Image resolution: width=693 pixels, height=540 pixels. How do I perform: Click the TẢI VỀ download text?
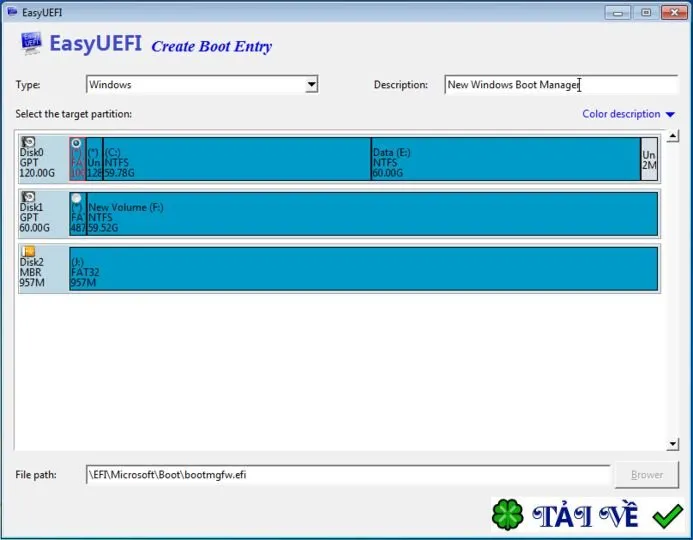tap(585, 516)
